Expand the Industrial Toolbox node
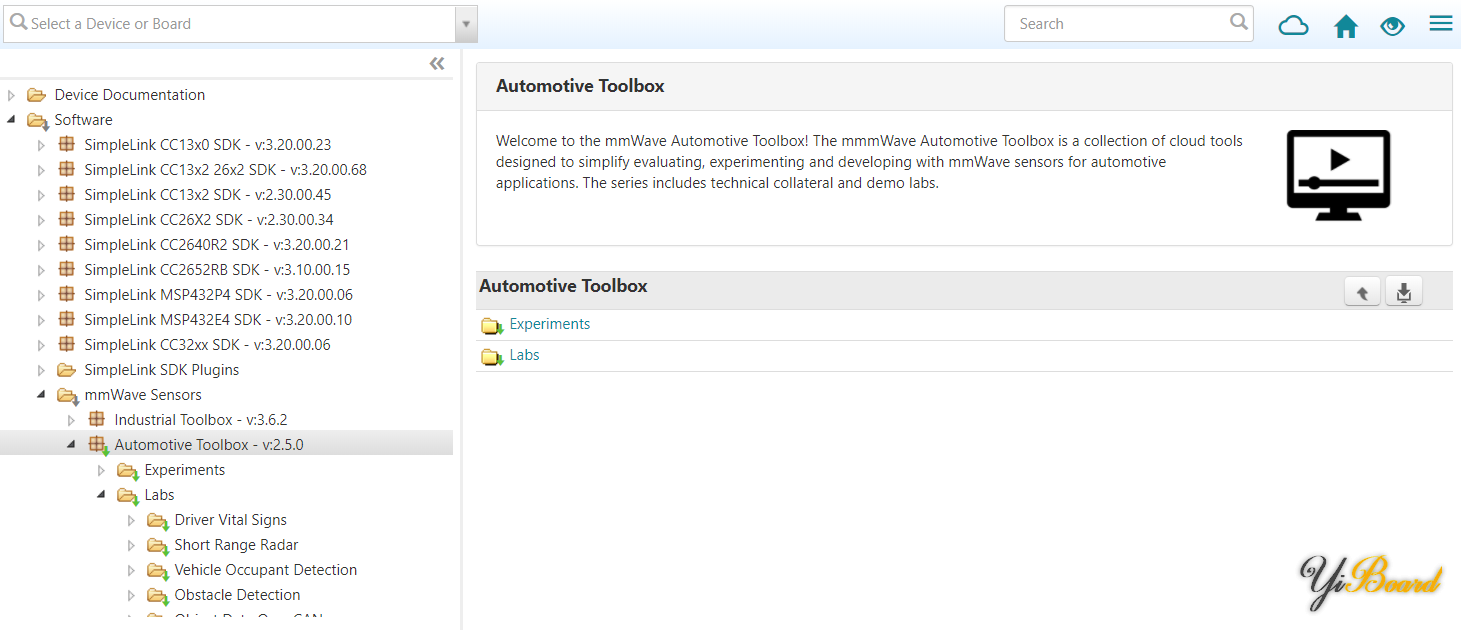This screenshot has width=1461, height=632. coord(71,420)
